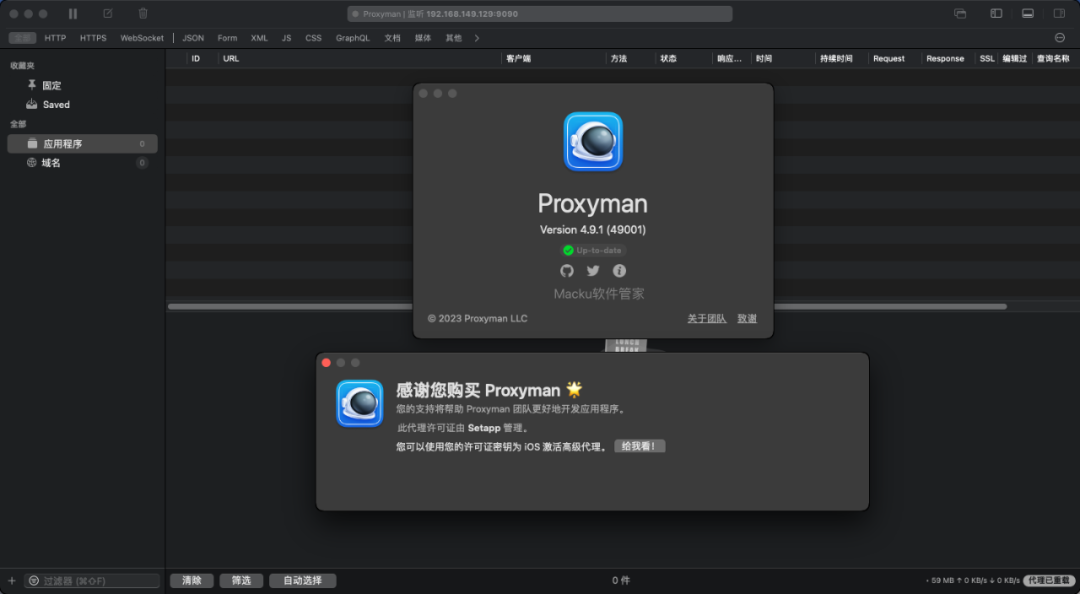The image size is (1080, 594).
Task: Click the Up-to-date status badge
Action: (593, 250)
